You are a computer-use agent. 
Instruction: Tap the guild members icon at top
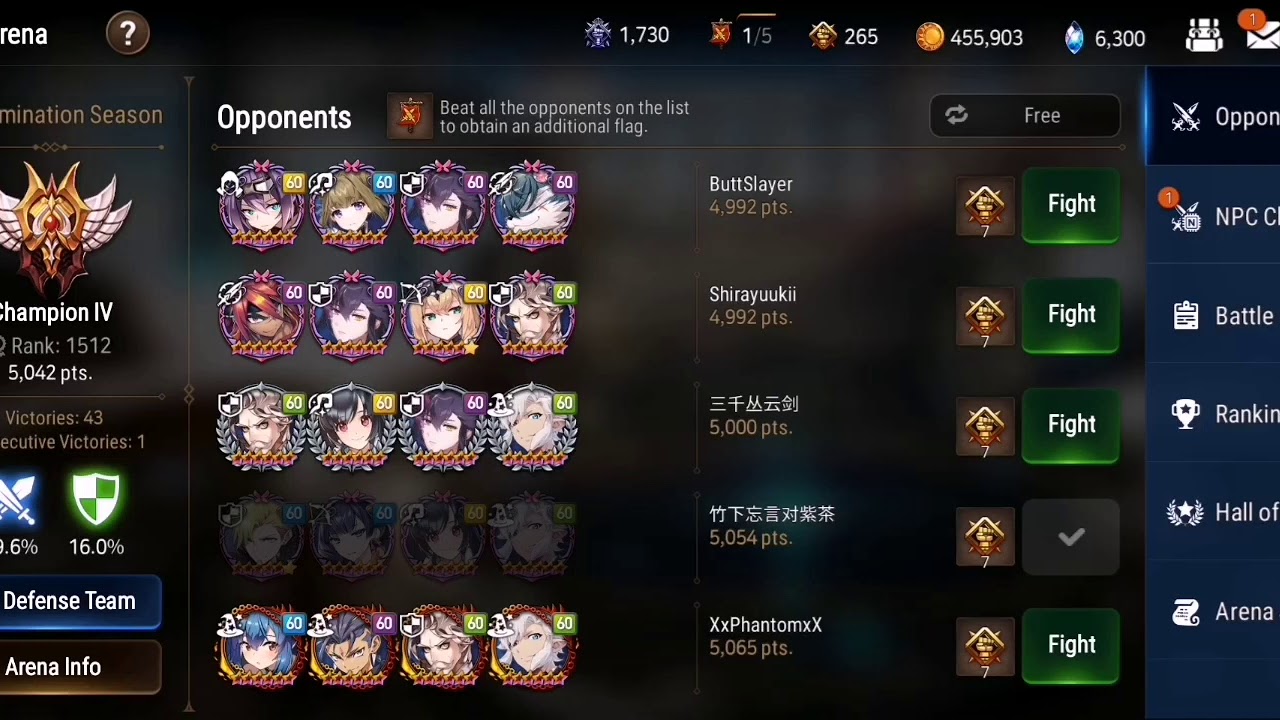point(1204,36)
